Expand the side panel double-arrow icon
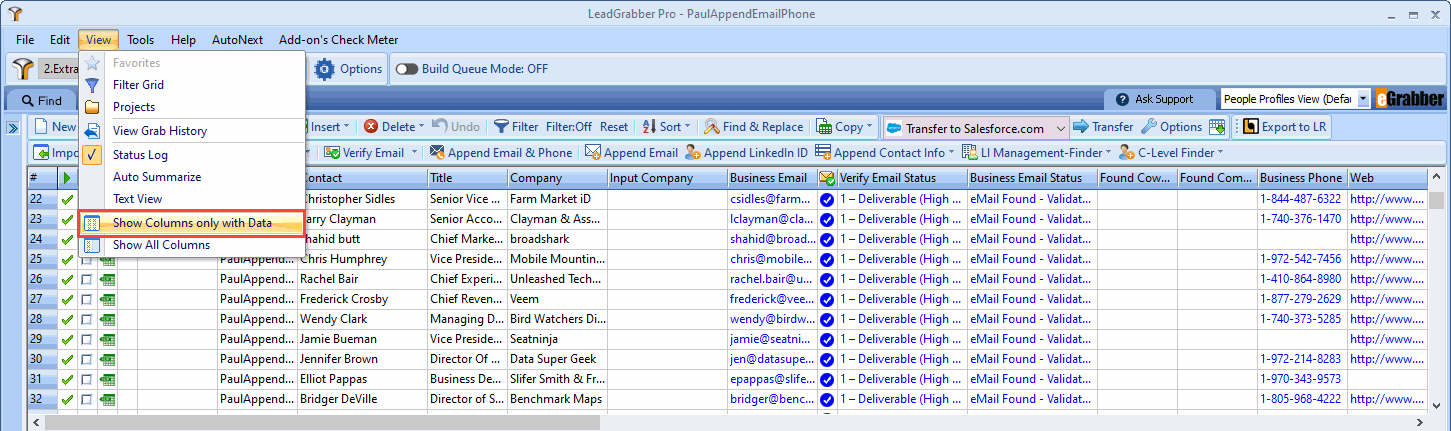 coord(13,128)
